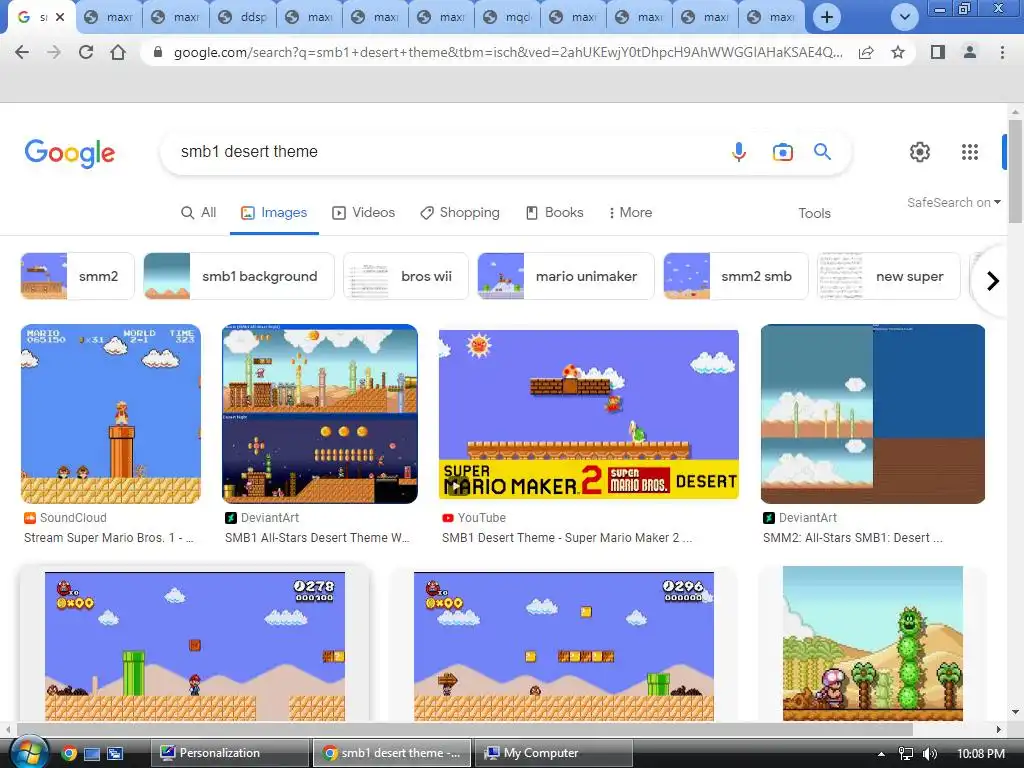The image size is (1024, 768).
Task: Open the SMM2 All-Stars SMB1 Desert thumbnail
Action: [x=873, y=414]
